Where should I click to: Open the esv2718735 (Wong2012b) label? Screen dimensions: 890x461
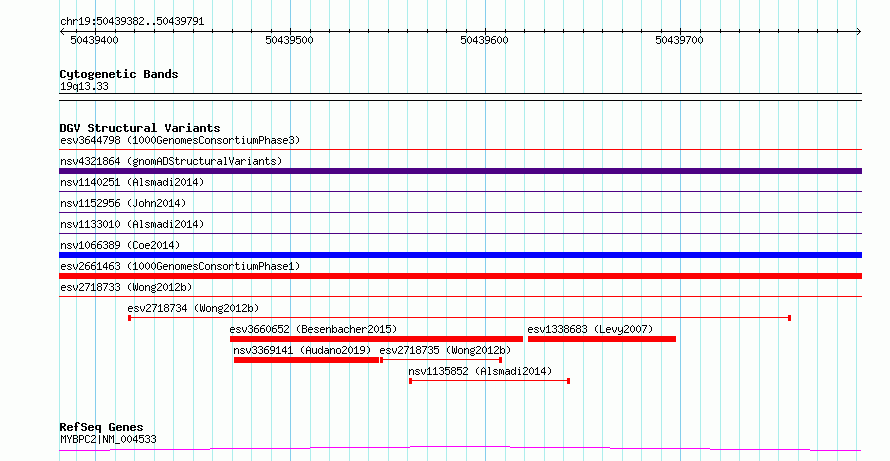[445, 350]
